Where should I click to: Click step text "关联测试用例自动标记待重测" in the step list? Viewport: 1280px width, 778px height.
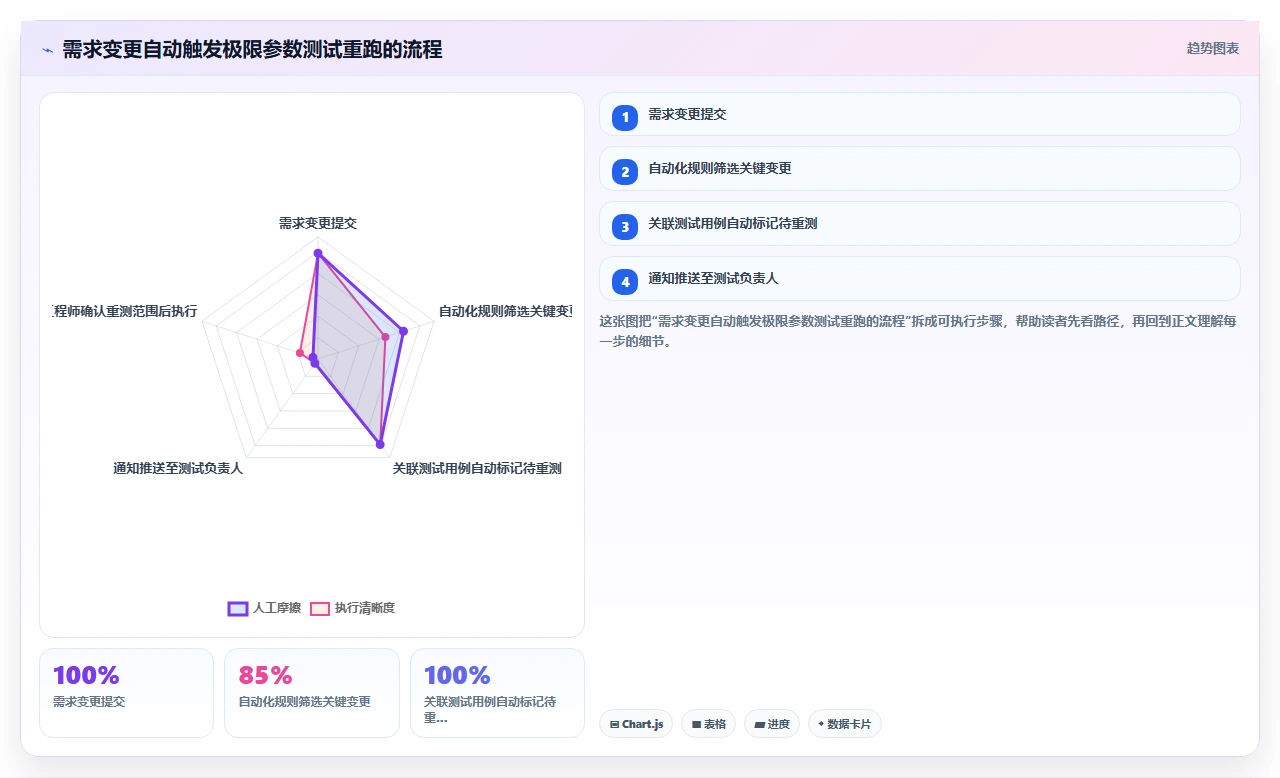pos(733,224)
